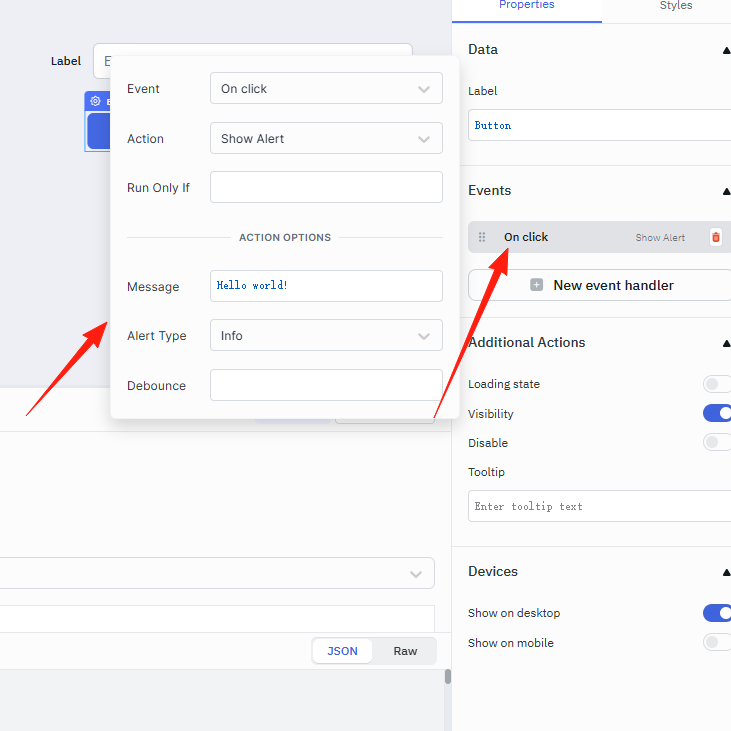Switch to the Styles tab
Image resolution: width=731 pixels, height=731 pixels.
(x=676, y=7)
